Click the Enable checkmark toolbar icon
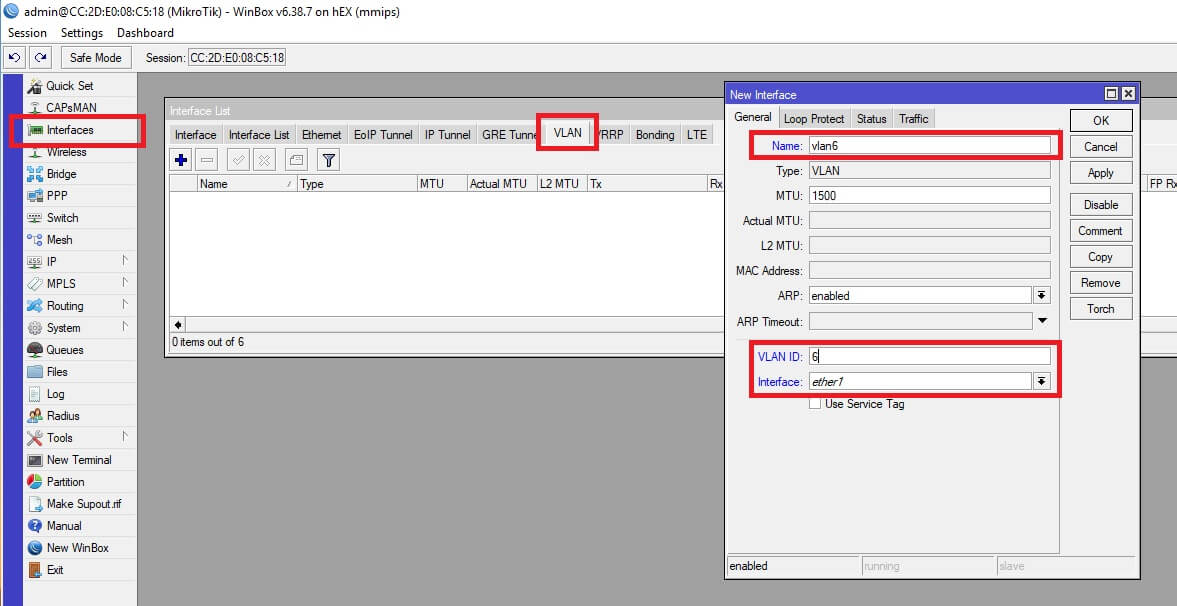 click(x=239, y=159)
